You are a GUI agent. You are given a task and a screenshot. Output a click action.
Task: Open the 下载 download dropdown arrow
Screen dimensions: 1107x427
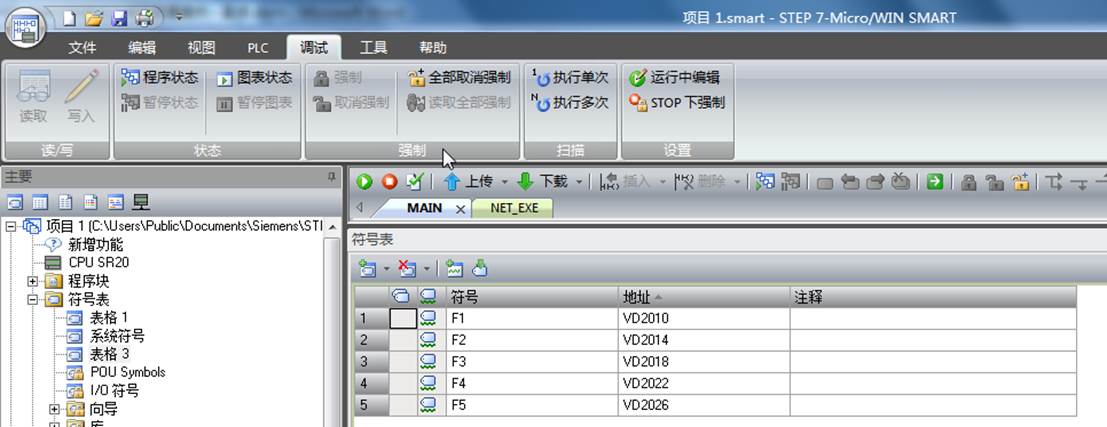click(x=580, y=182)
